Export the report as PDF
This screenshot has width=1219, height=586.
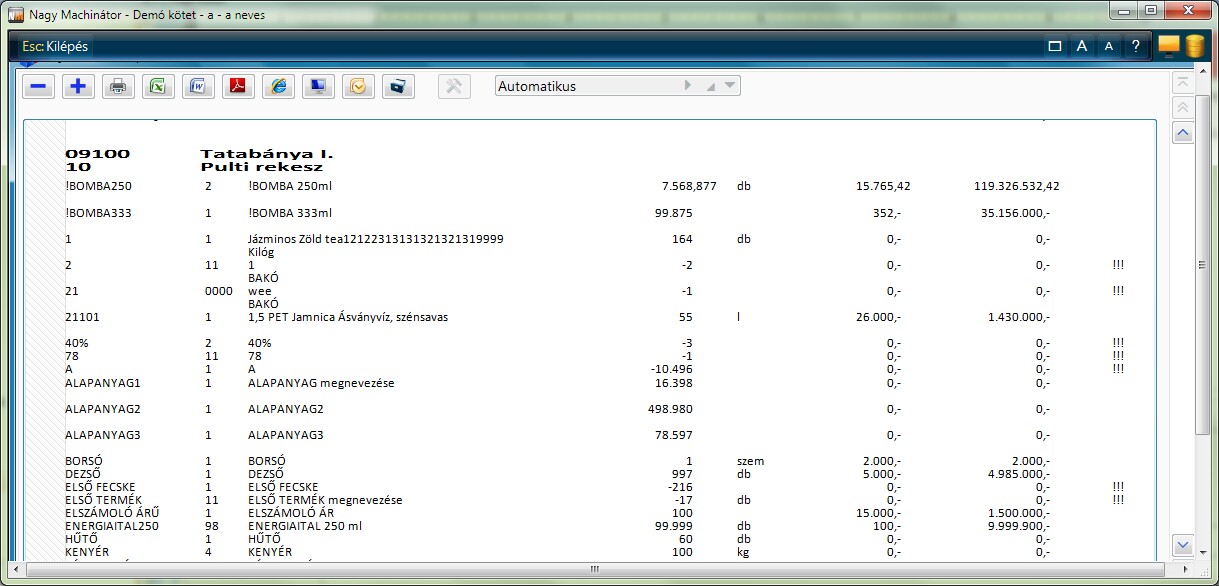point(238,87)
